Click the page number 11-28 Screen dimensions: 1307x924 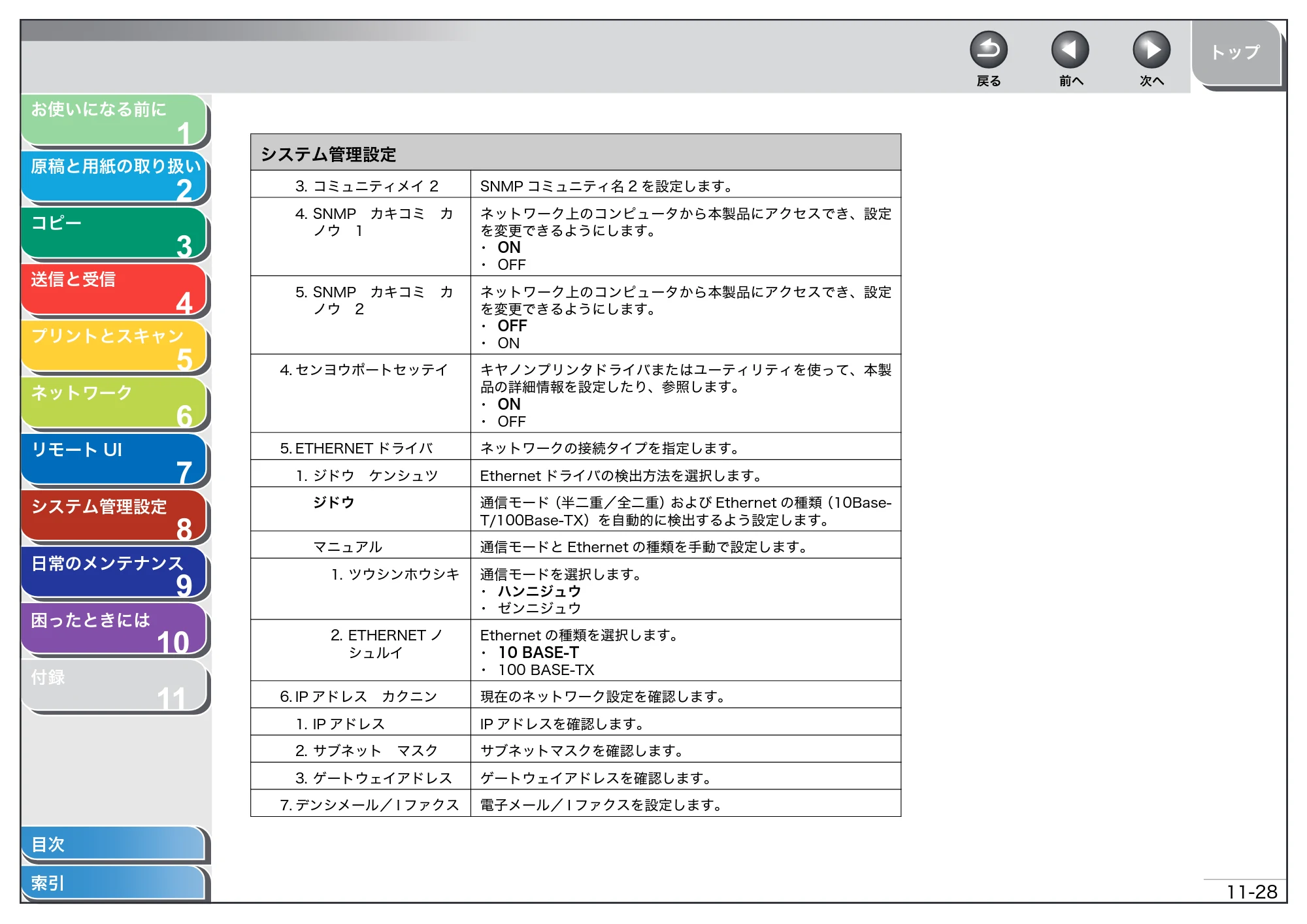tap(1251, 891)
